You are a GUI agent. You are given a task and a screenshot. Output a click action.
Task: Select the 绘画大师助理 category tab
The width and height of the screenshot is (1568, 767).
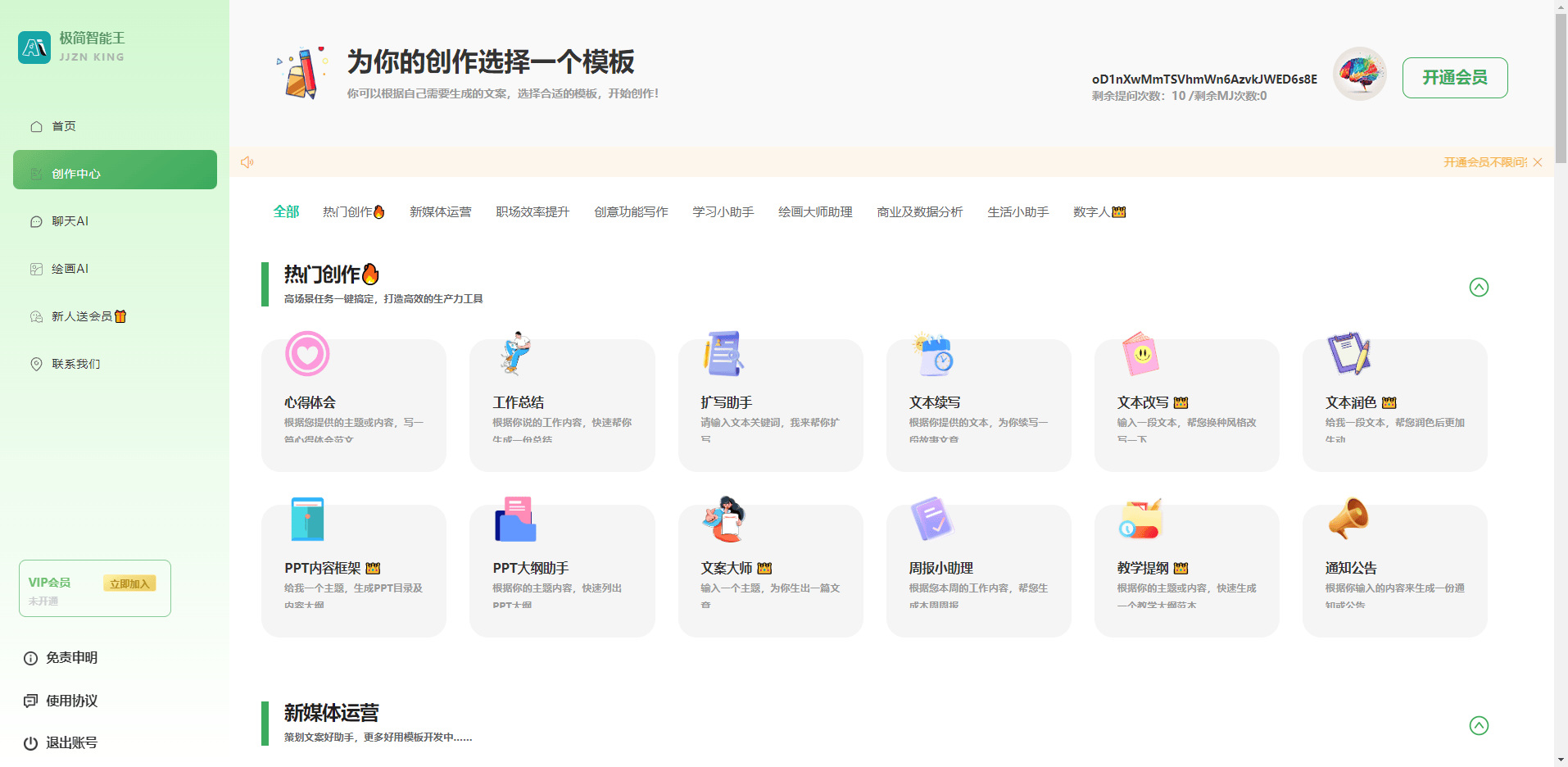click(814, 212)
